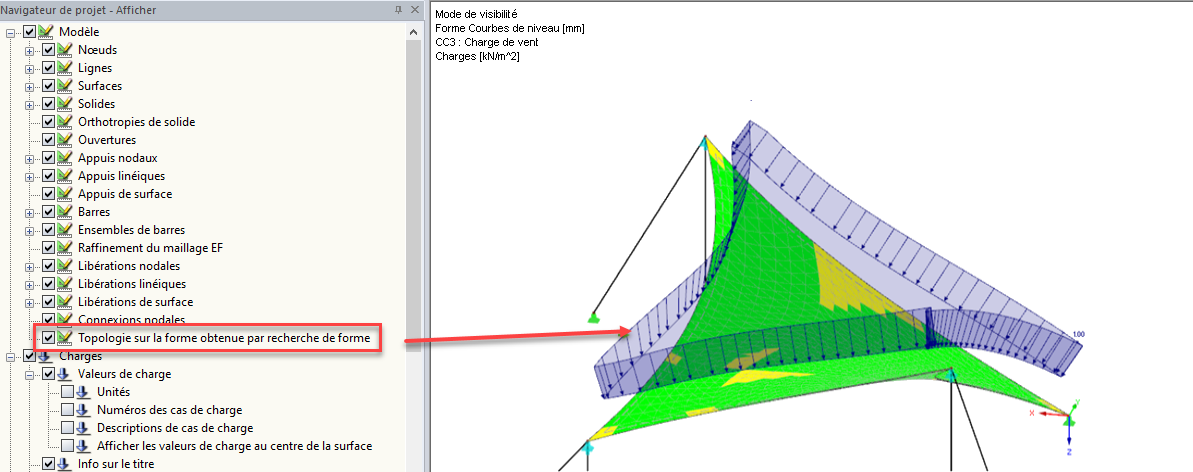This screenshot has width=1193, height=472.
Task: Click the Unités load arrow icon
Action: point(83,392)
